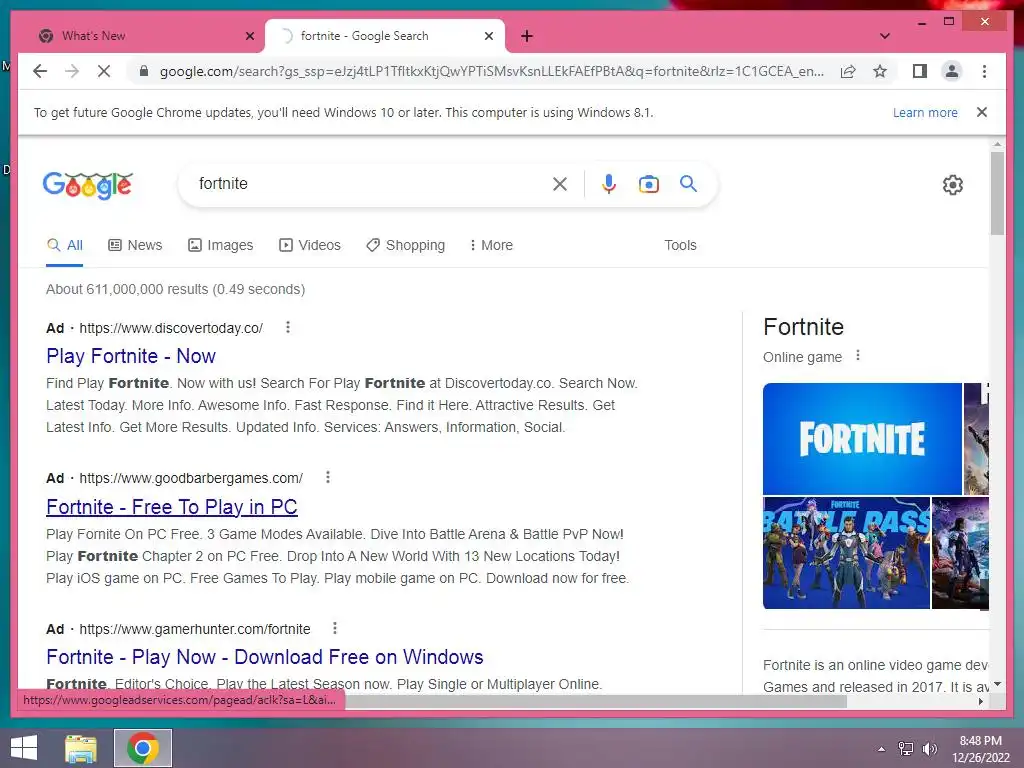Open options for gamerhunter.com ad
Screen dimensions: 1024x768
coord(335,628)
